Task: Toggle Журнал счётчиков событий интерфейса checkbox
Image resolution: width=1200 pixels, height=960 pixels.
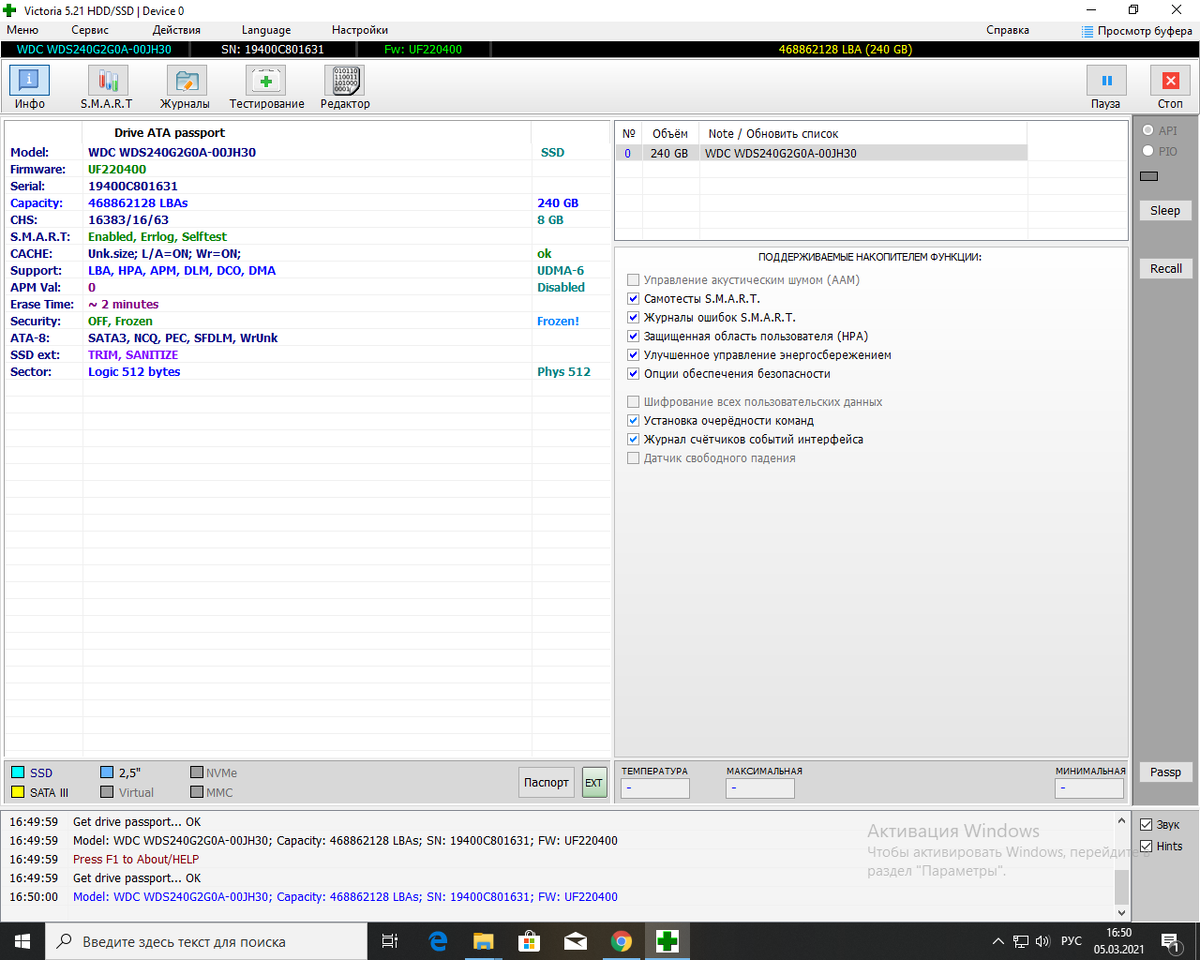Action: point(633,439)
